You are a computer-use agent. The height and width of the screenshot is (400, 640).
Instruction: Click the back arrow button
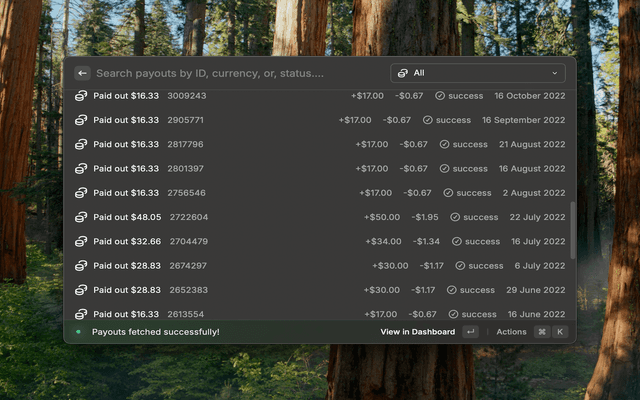(82, 73)
